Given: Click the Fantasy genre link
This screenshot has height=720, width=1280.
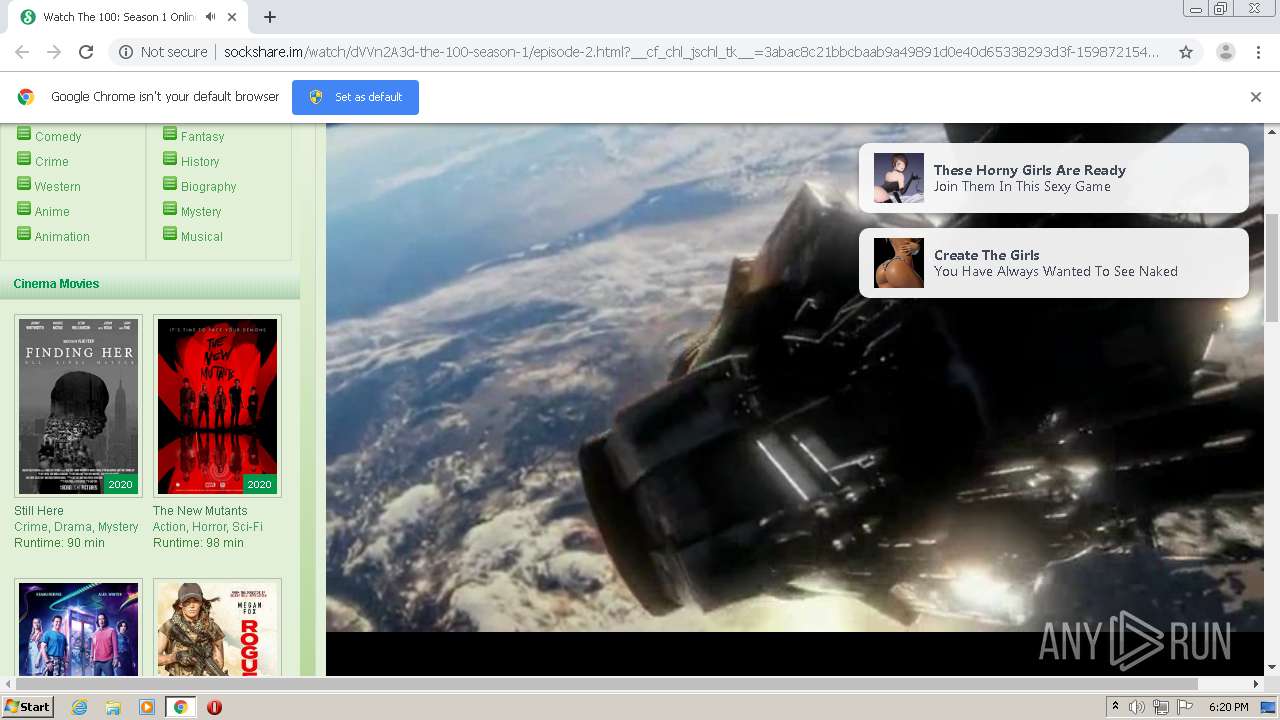Looking at the screenshot, I should coord(202,137).
